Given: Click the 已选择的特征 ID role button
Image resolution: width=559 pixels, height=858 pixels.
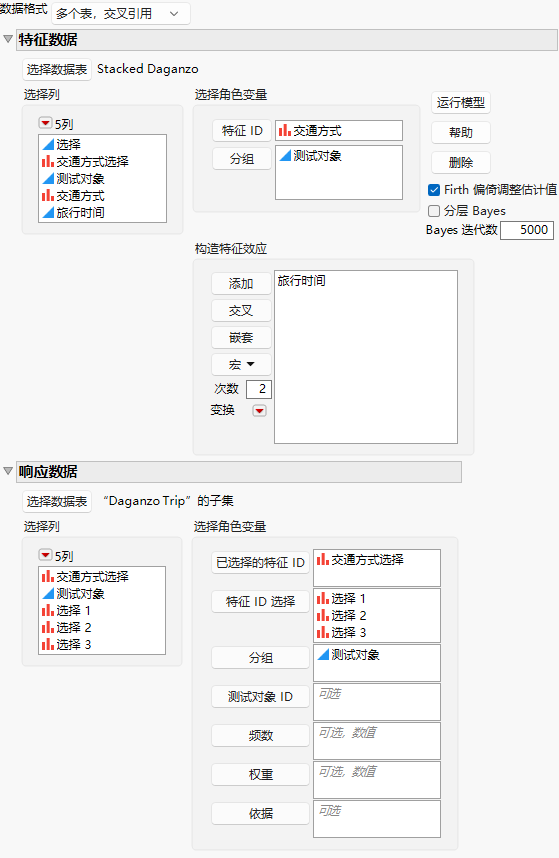Looking at the screenshot, I should pyautogui.click(x=260, y=563).
